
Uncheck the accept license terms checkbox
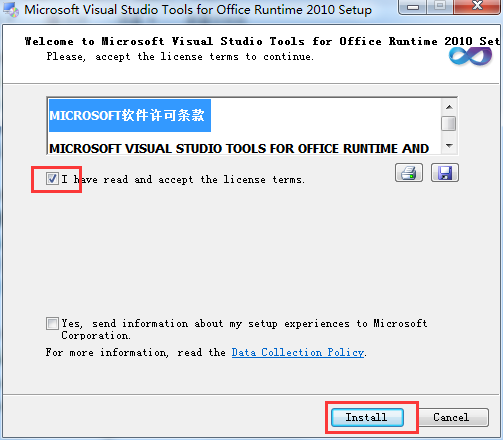pyautogui.click(x=52, y=179)
